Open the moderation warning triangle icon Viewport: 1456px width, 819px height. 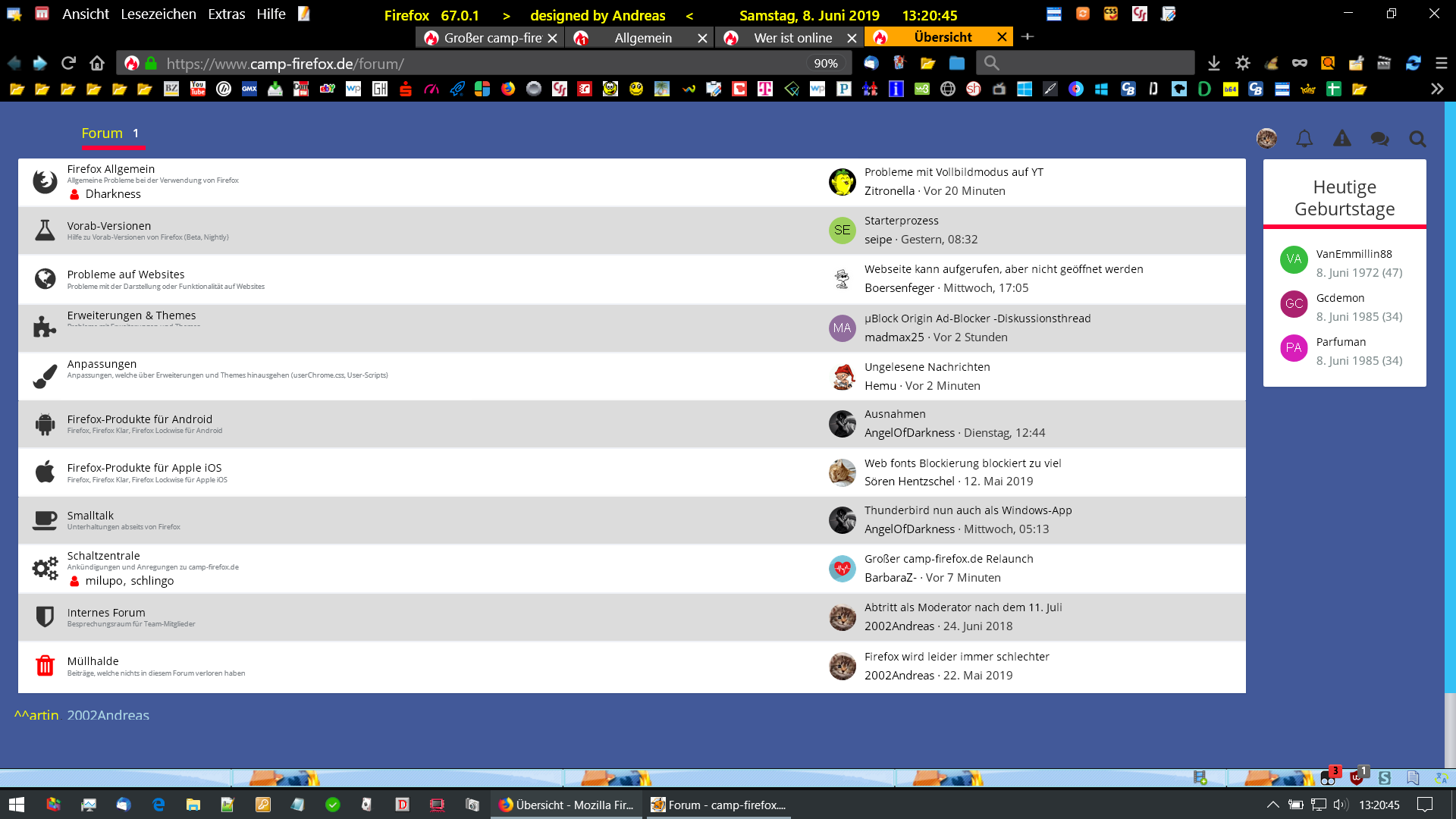click(x=1342, y=139)
